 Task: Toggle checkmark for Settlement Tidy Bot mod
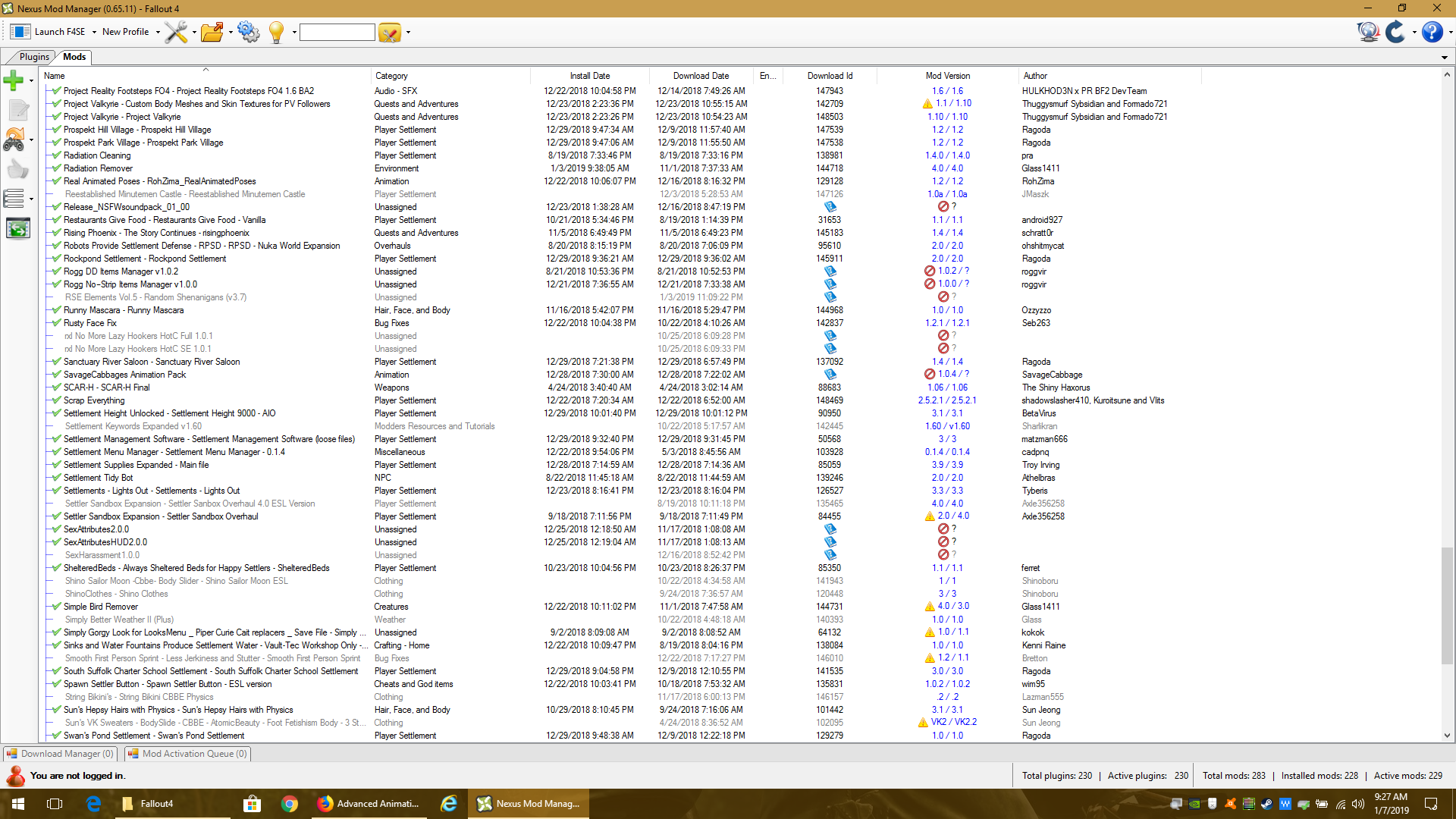click(55, 478)
